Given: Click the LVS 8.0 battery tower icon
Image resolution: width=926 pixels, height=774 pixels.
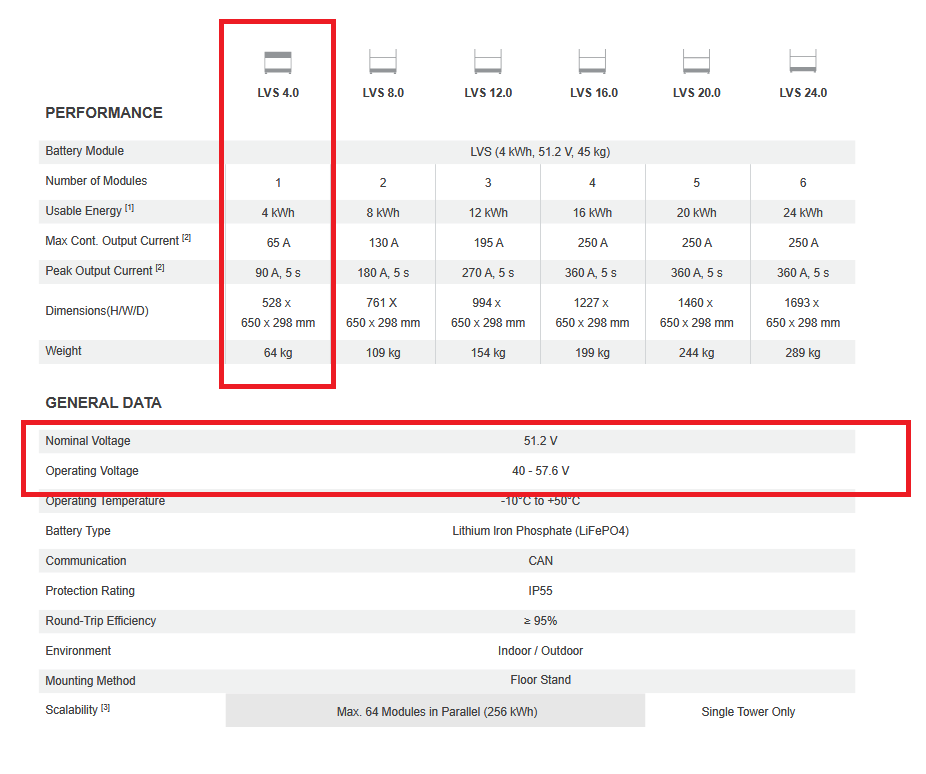Looking at the screenshot, I should [x=383, y=61].
